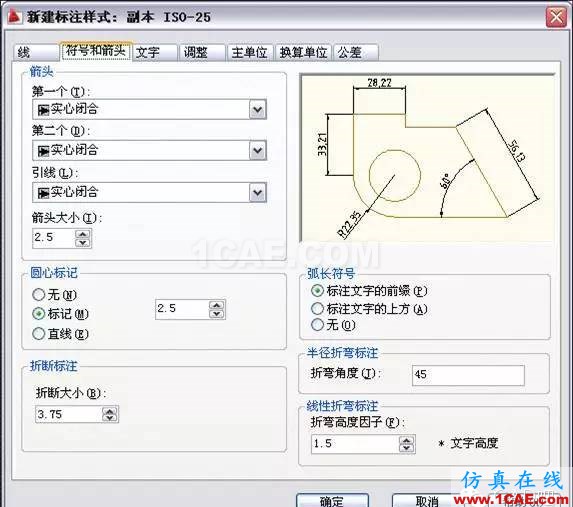Confirm with the 确定 button
Image resolution: width=573 pixels, height=507 pixels.
332,500
